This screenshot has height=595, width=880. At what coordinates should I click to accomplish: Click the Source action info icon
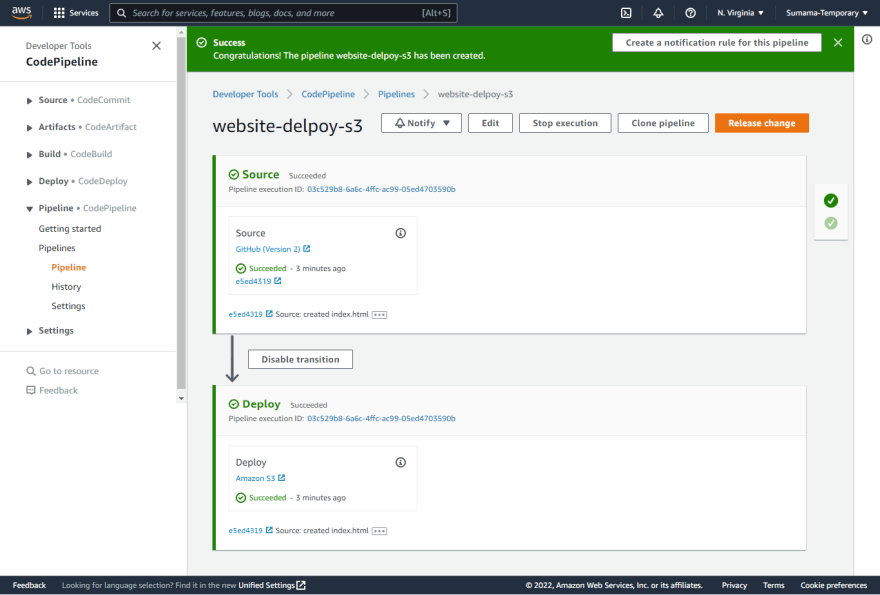(401, 233)
